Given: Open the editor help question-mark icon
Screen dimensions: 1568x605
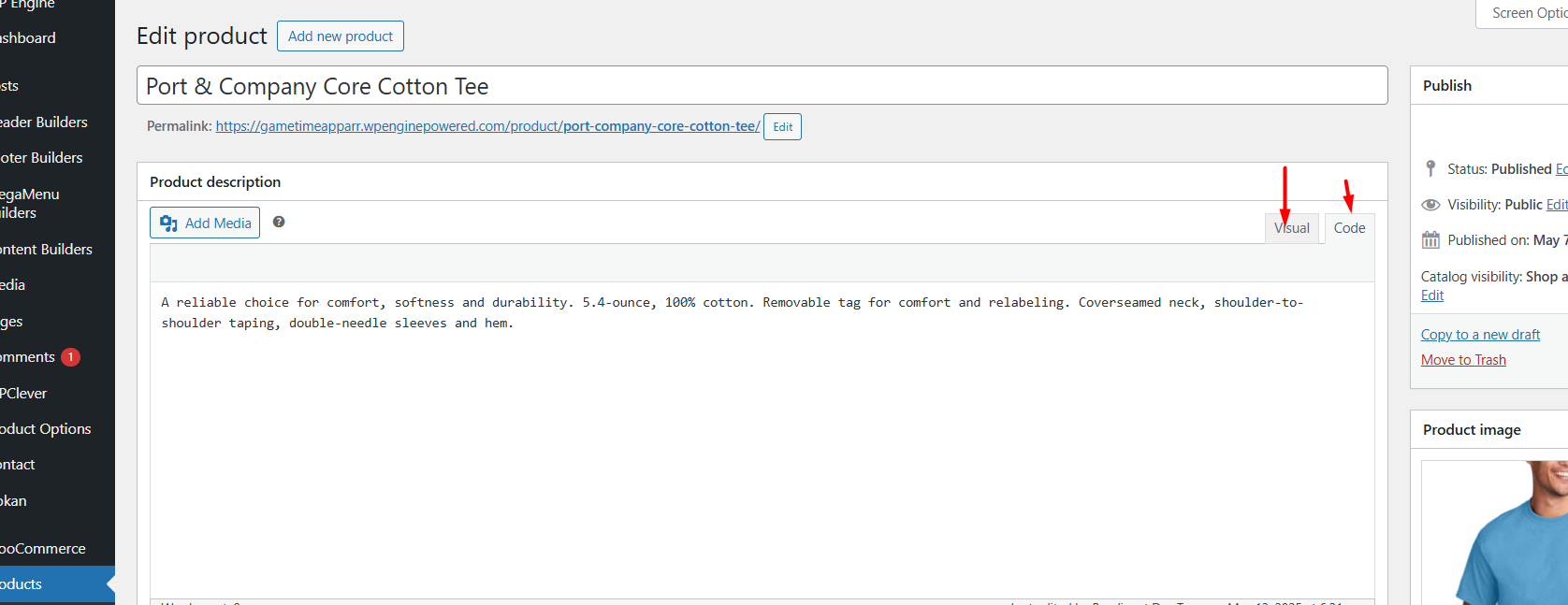Looking at the screenshot, I should tap(279, 222).
